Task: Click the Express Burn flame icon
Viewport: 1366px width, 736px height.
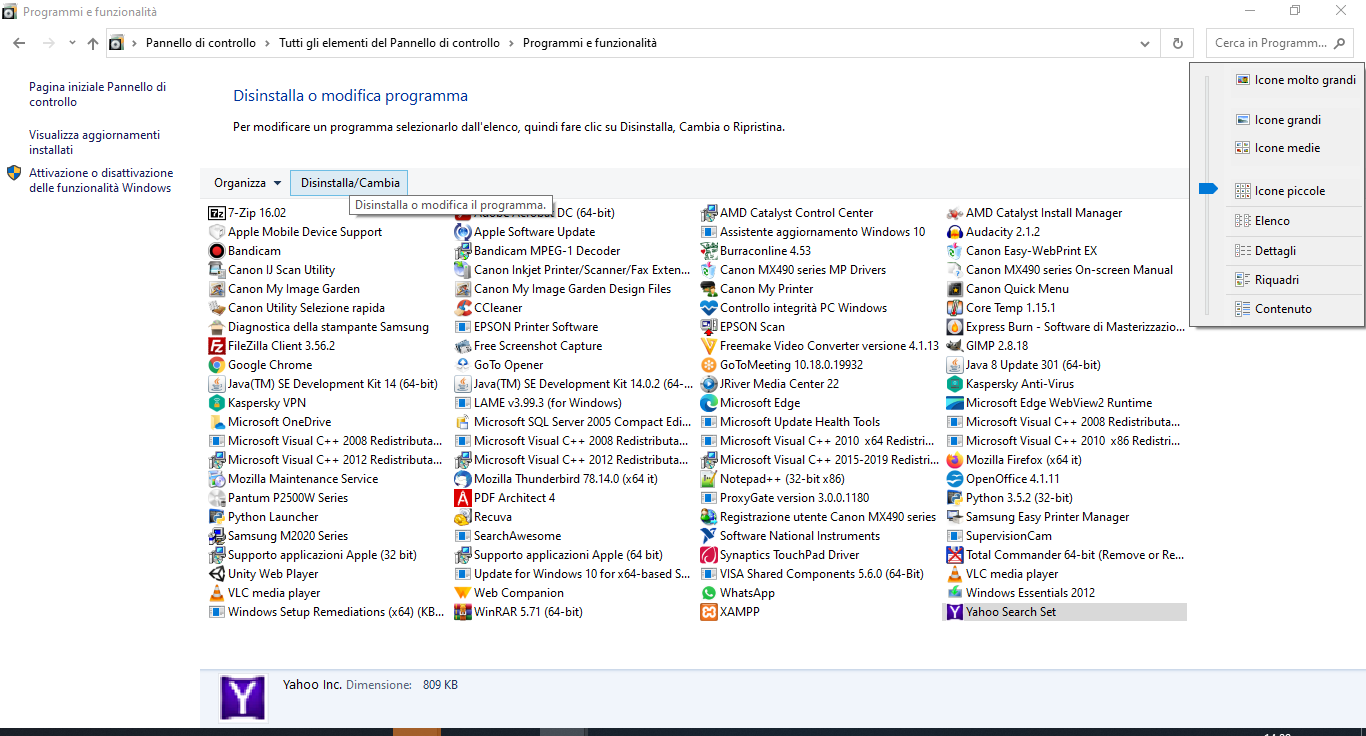Action: 955,327
